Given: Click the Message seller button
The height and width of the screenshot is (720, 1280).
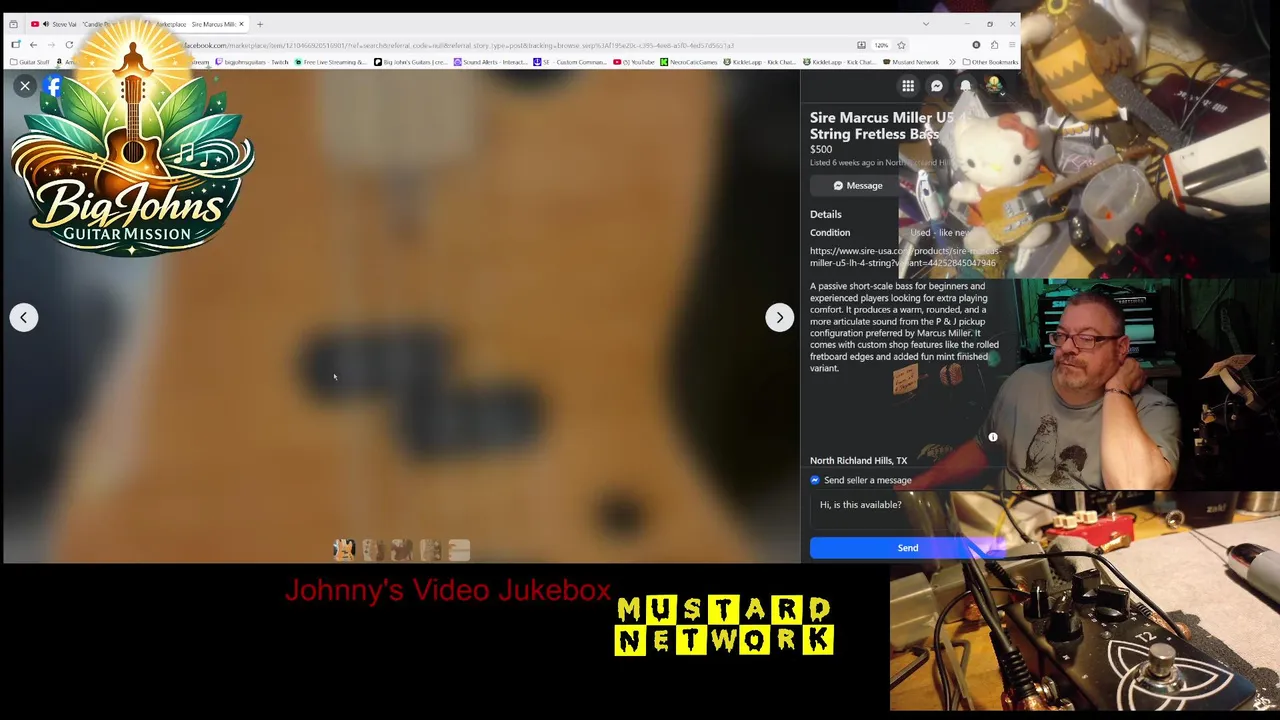Looking at the screenshot, I should (858, 185).
